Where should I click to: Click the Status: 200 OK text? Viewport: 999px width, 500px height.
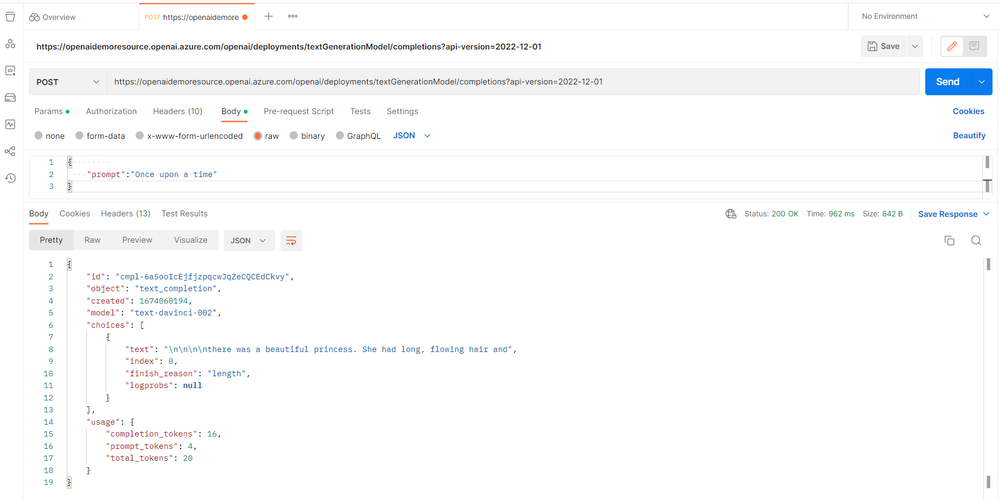(771, 214)
